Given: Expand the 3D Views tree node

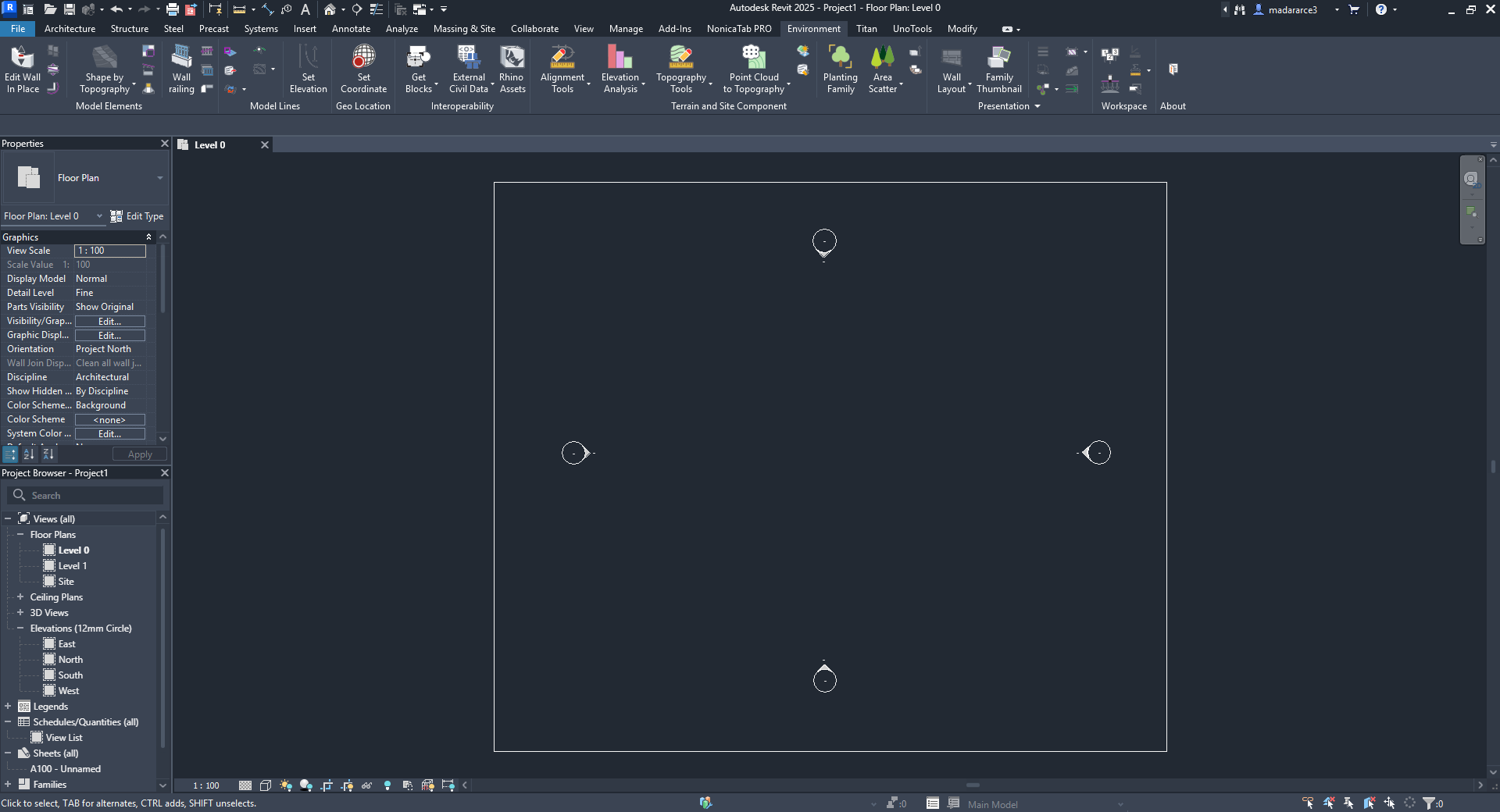Looking at the screenshot, I should pos(20,613).
